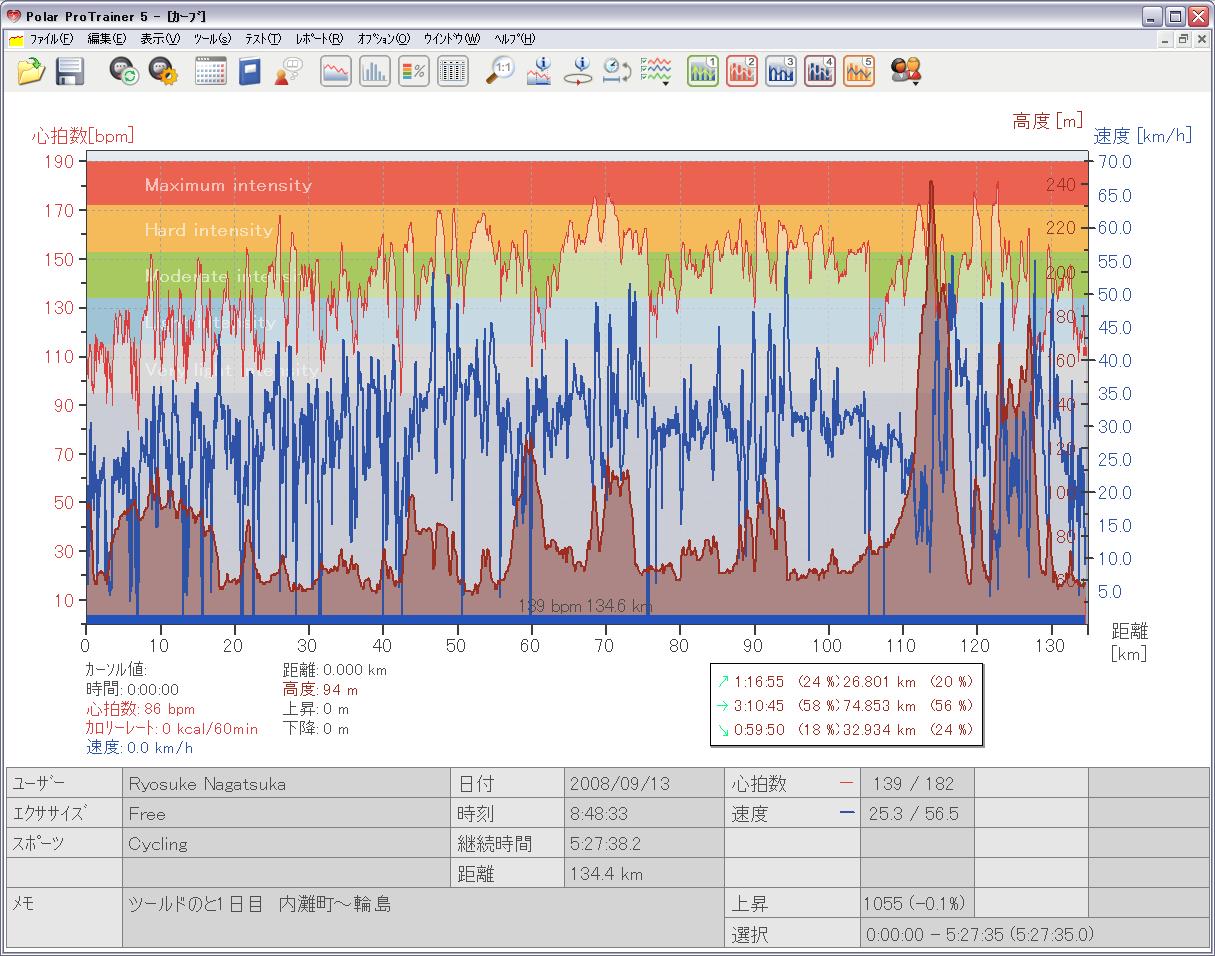Select blue graph preset 3

781,71
